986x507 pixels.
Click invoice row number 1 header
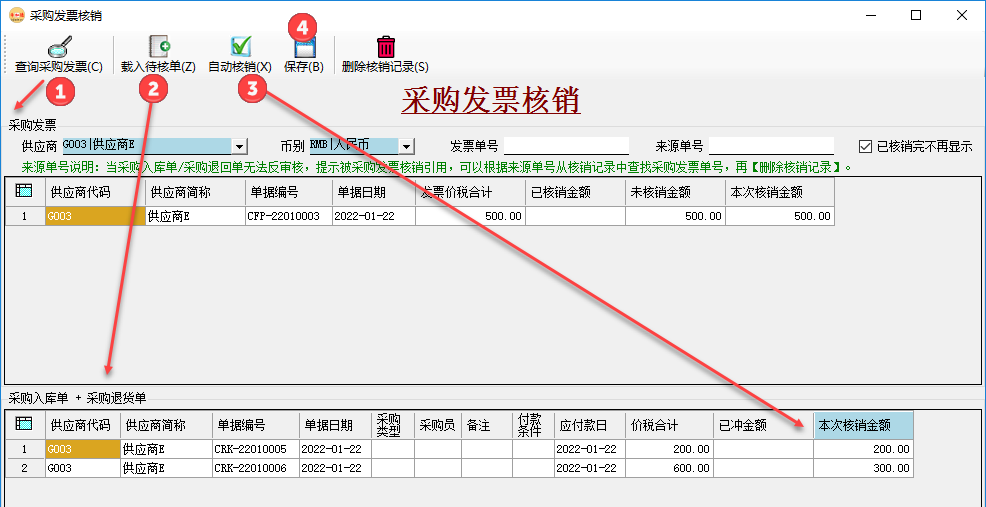tap(25, 216)
